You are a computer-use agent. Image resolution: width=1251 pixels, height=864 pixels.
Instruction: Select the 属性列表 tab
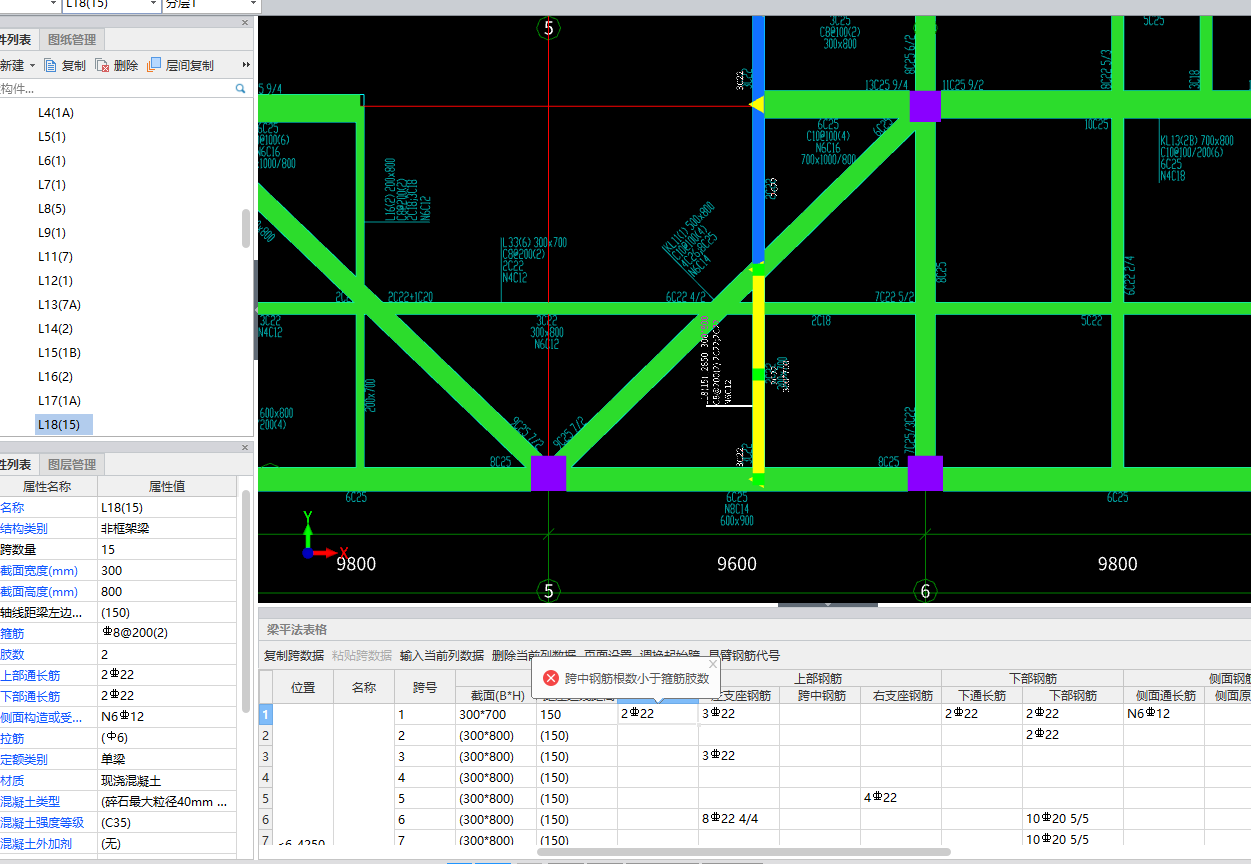pos(16,464)
